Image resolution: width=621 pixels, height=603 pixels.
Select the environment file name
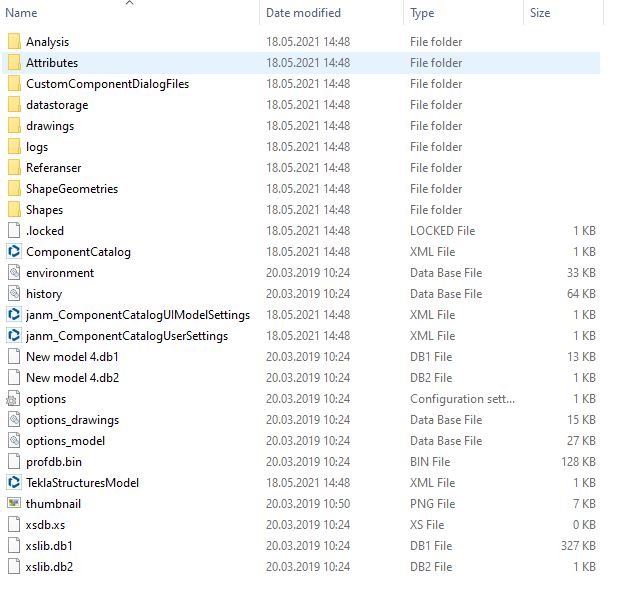(x=60, y=273)
